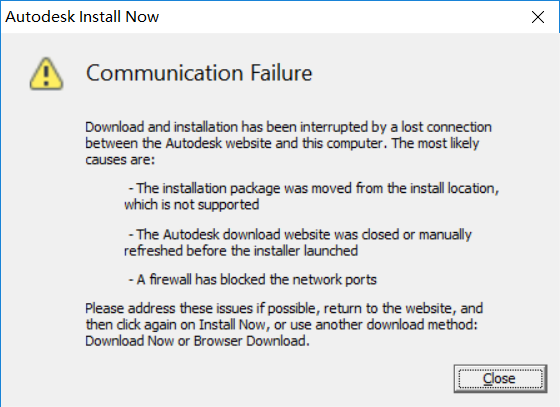Viewport: 560px width, 407px height.
Task: Click the 'causes are:' line
Action: tap(120, 160)
